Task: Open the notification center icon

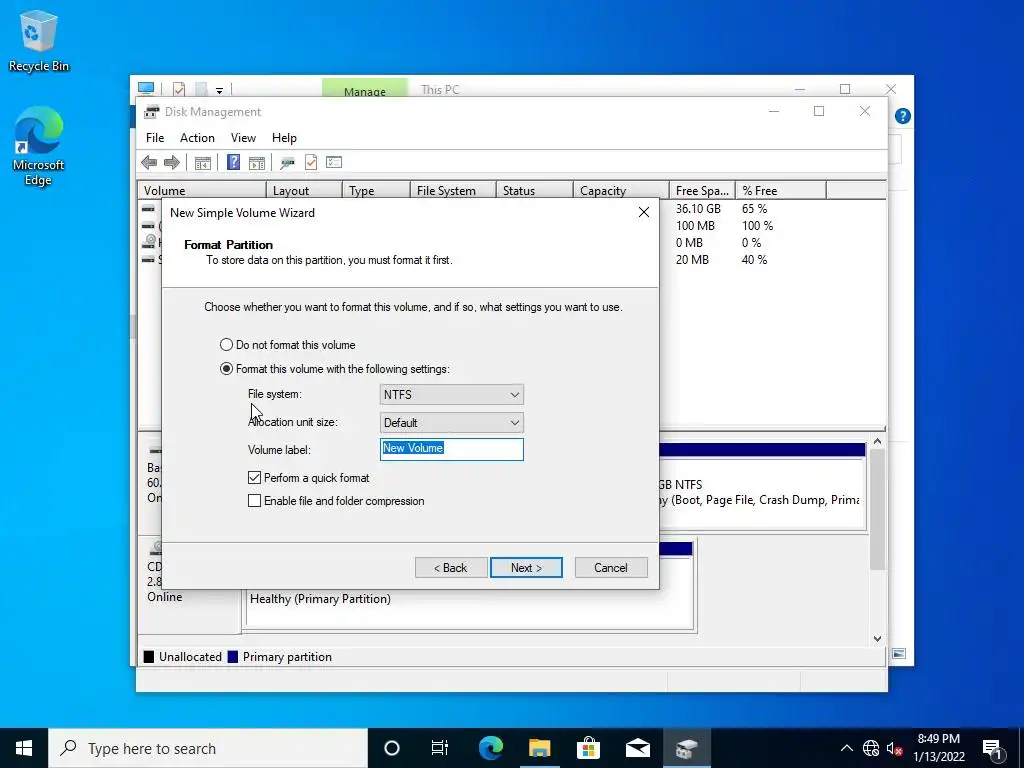Action: tap(993, 748)
